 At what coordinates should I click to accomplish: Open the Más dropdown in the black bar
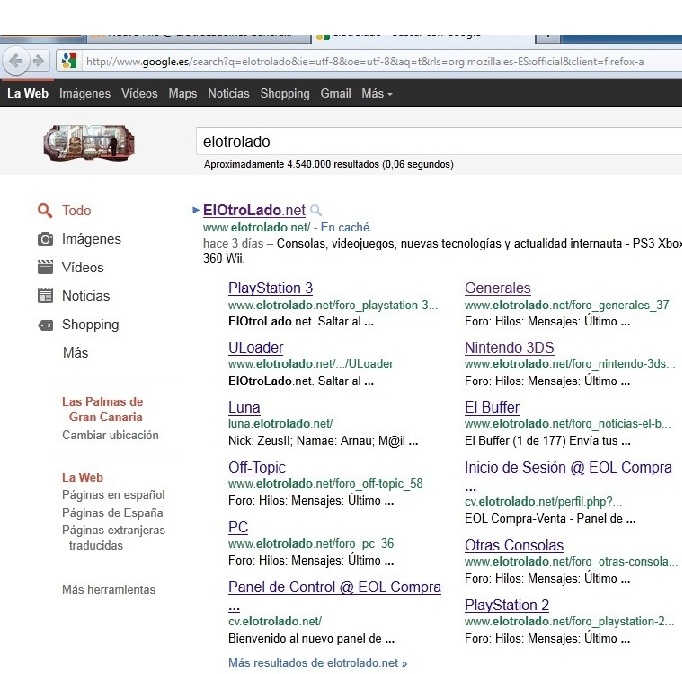(377, 93)
